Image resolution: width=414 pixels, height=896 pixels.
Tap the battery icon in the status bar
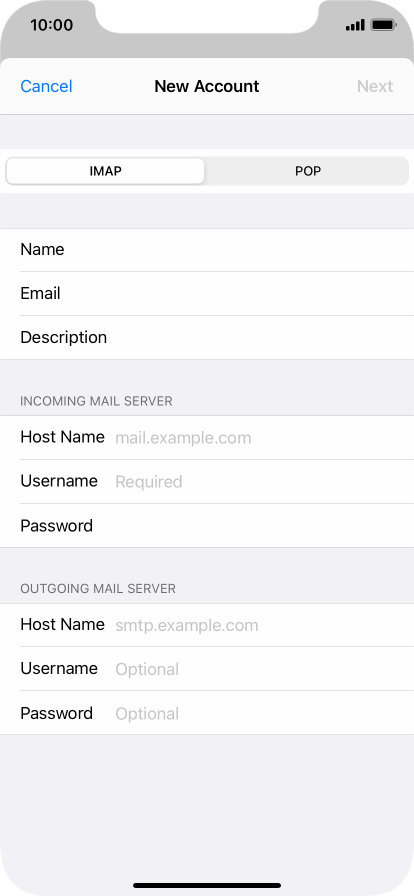(x=383, y=25)
